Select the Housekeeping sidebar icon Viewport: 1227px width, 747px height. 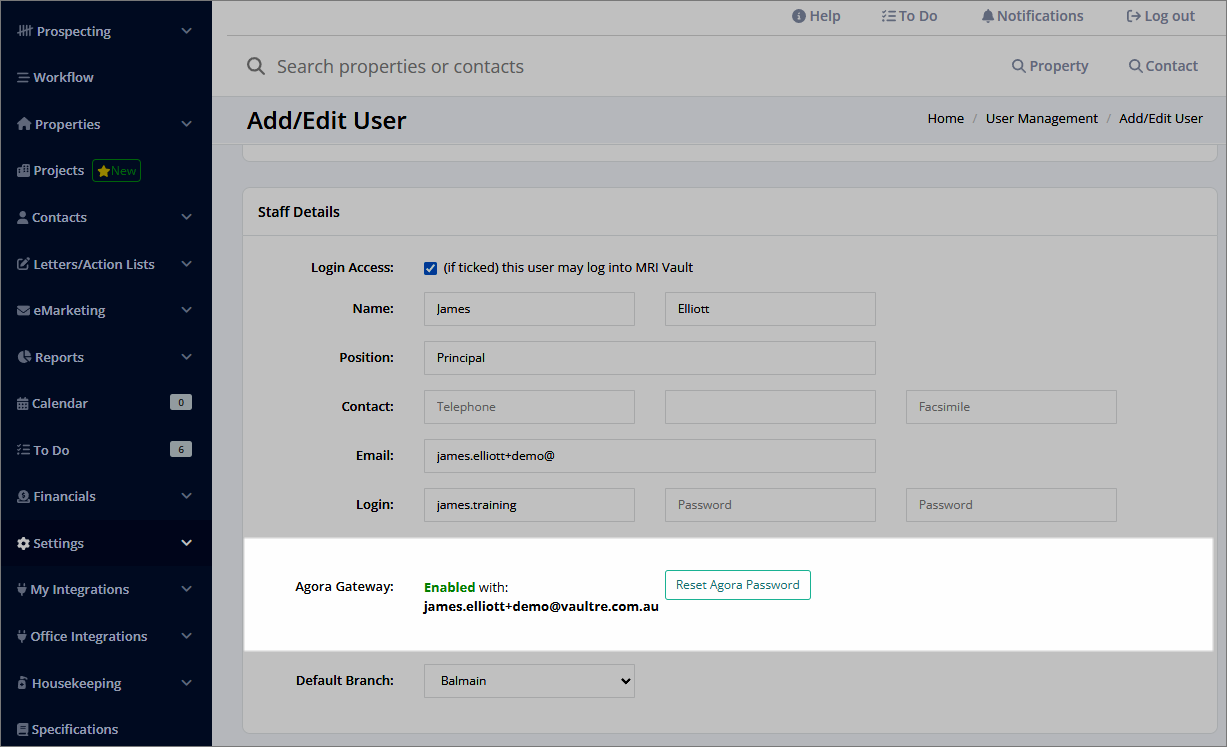pyautogui.click(x=22, y=683)
